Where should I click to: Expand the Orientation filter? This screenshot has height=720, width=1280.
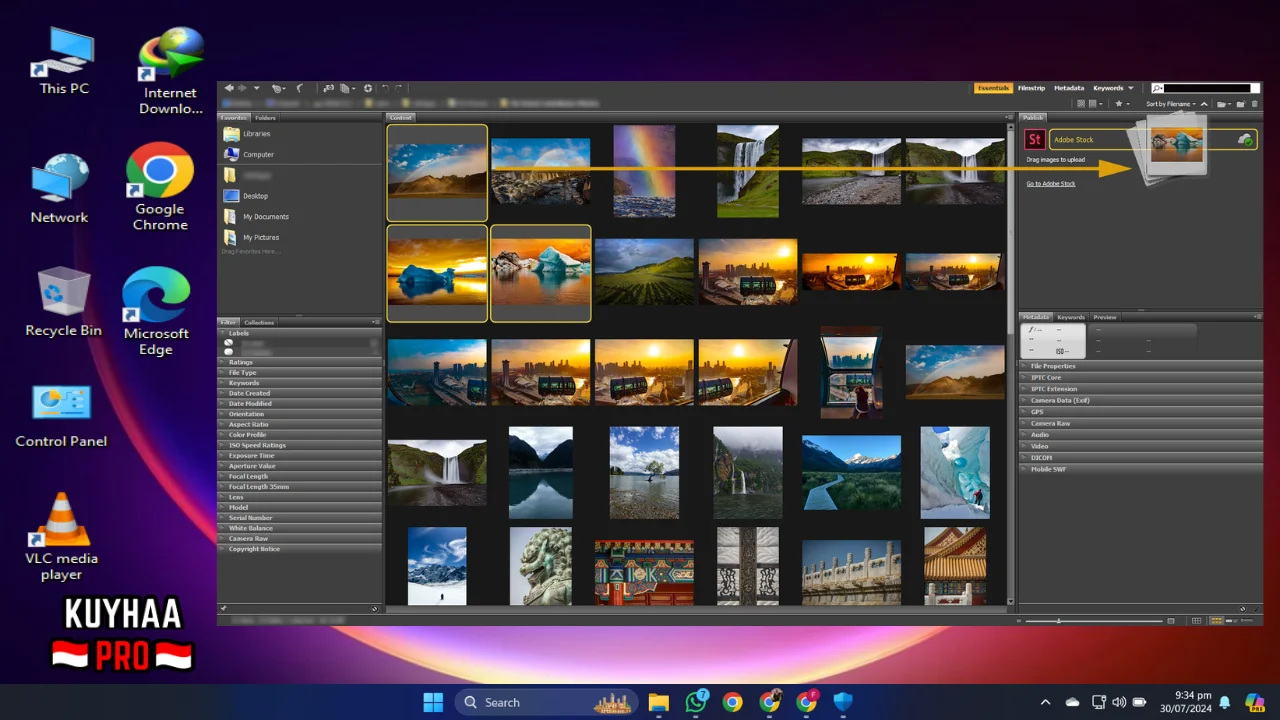tap(299, 414)
